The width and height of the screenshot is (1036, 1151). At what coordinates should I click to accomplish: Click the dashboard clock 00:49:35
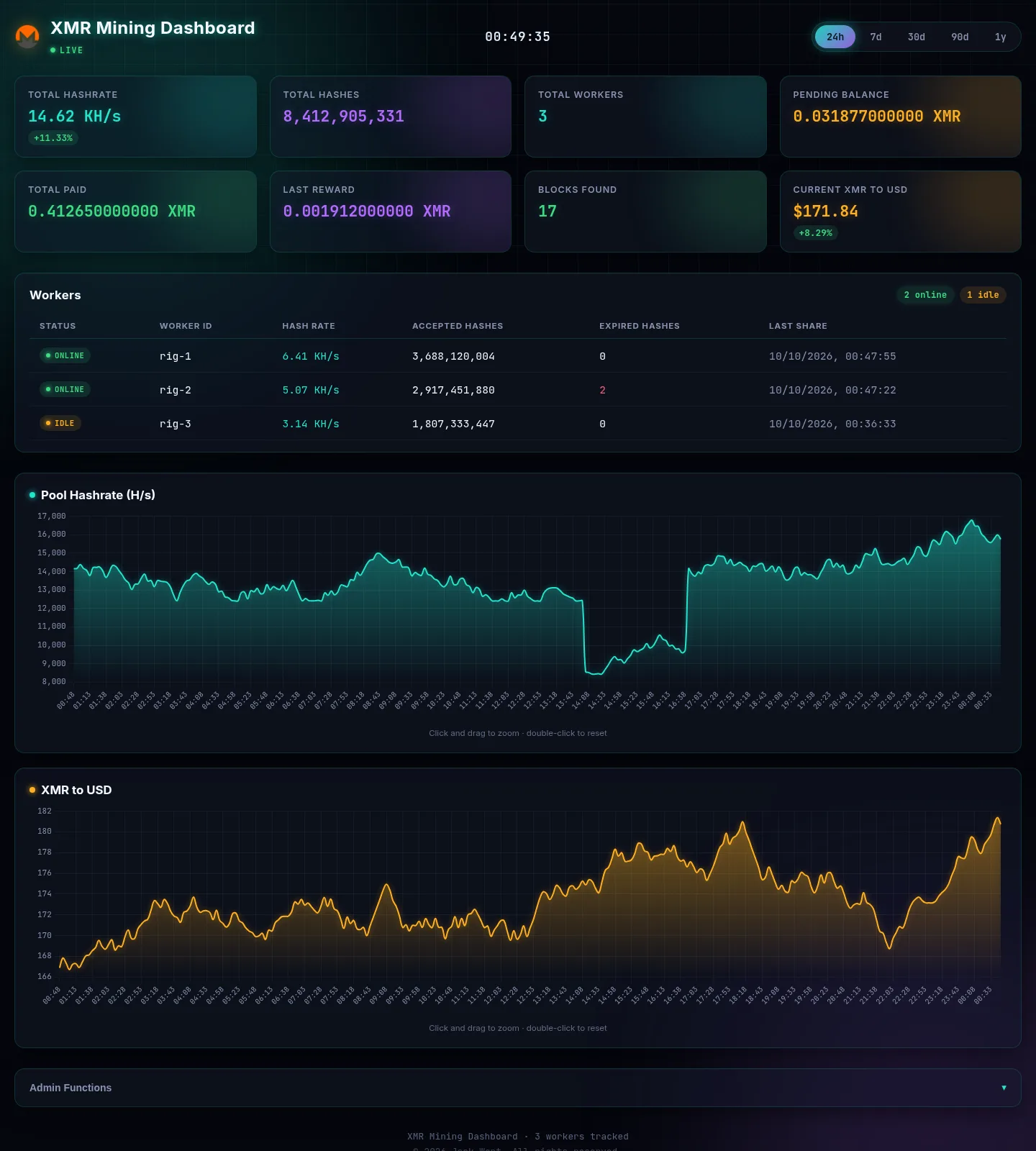pyautogui.click(x=517, y=37)
